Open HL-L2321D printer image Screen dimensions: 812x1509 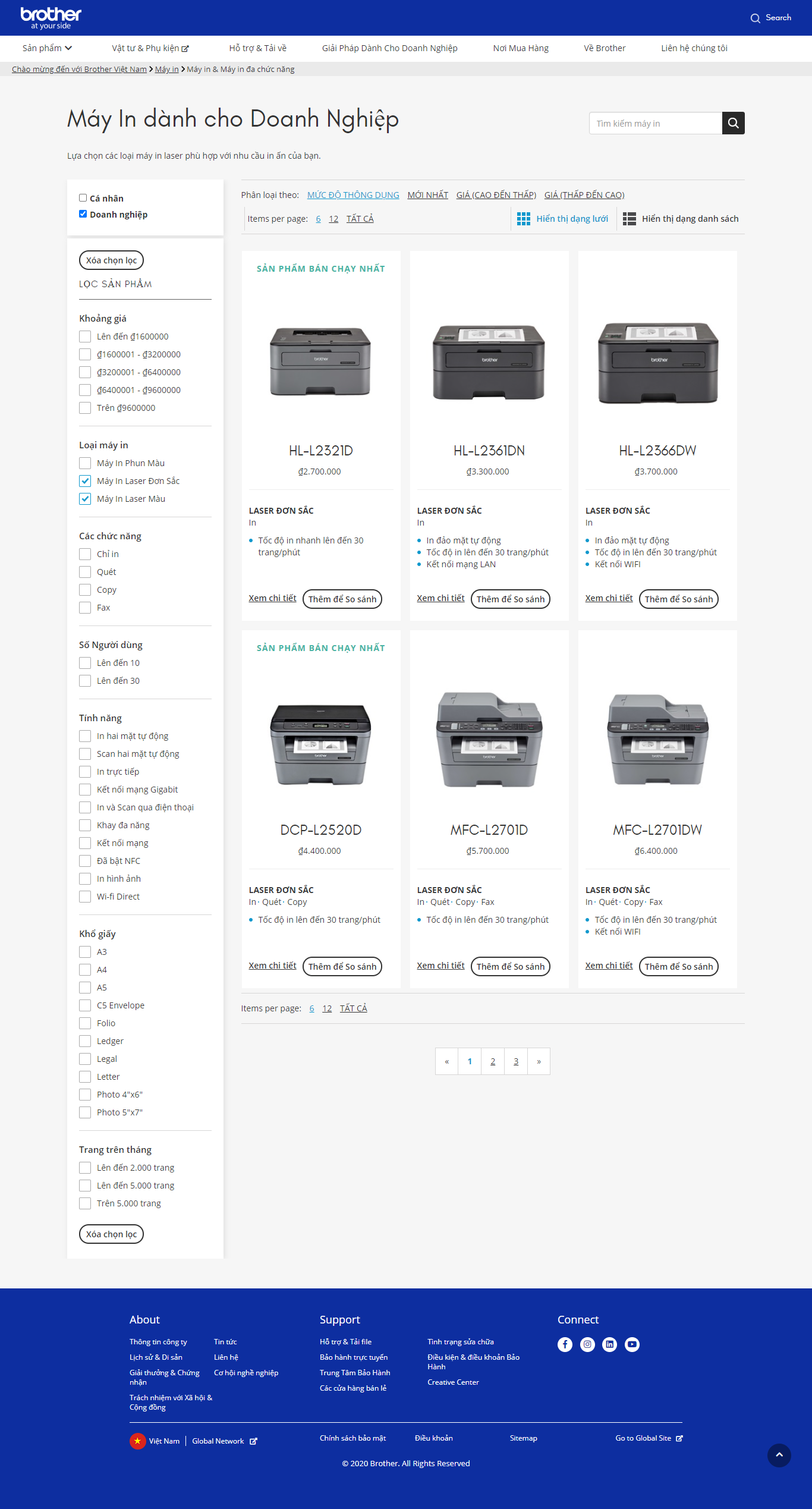(320, 361)
